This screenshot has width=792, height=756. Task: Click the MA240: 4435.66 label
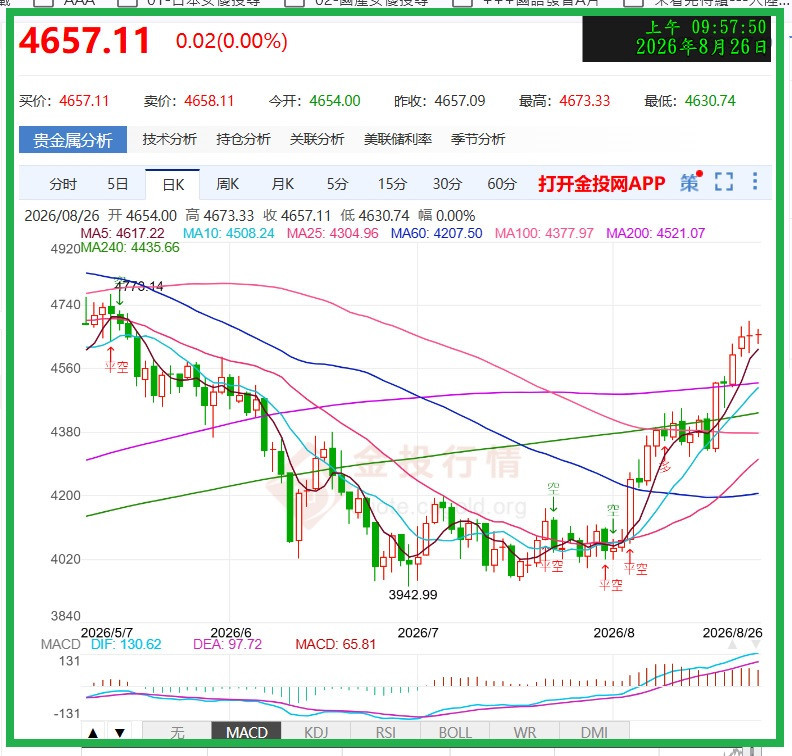[x=130, y=247]
